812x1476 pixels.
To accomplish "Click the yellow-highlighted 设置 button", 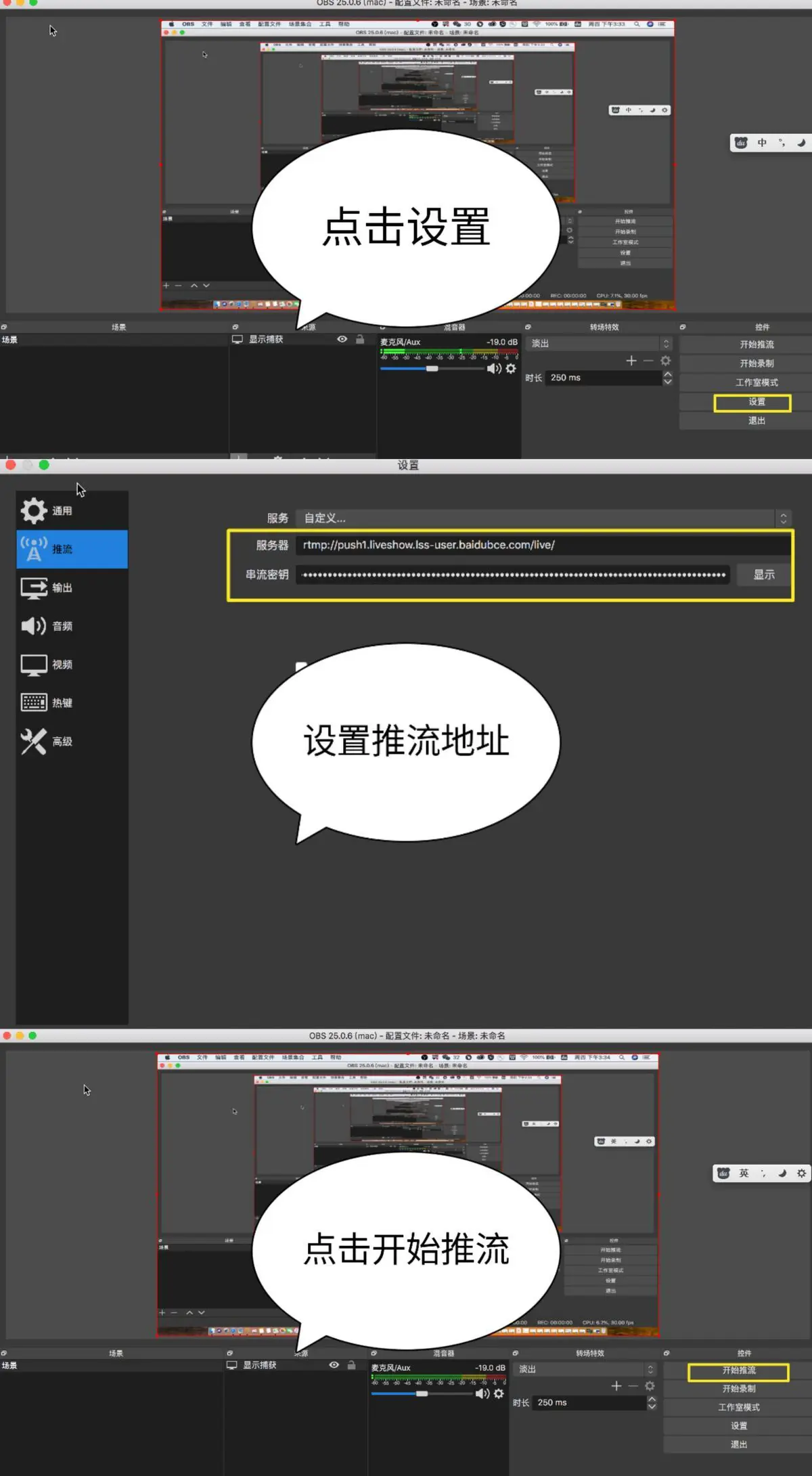I will (x=752, y=402).
